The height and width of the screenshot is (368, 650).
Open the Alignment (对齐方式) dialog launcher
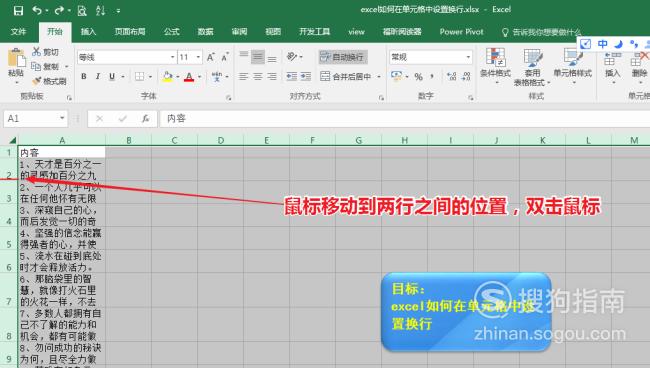point(381,98)
